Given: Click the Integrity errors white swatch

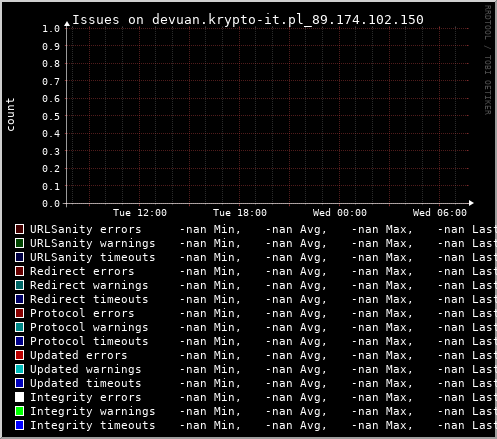Looking at the screenshot, I should [x=19, y=397].
